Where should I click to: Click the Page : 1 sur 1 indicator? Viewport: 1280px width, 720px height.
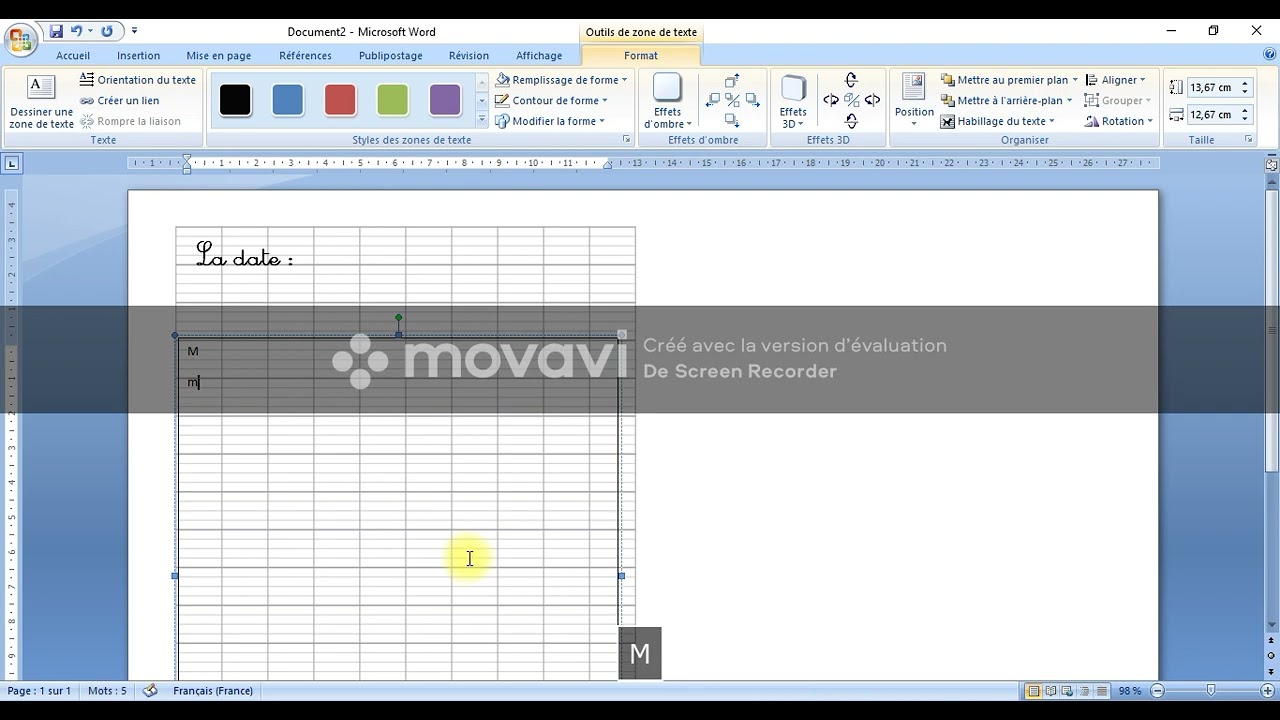point(39,691)
